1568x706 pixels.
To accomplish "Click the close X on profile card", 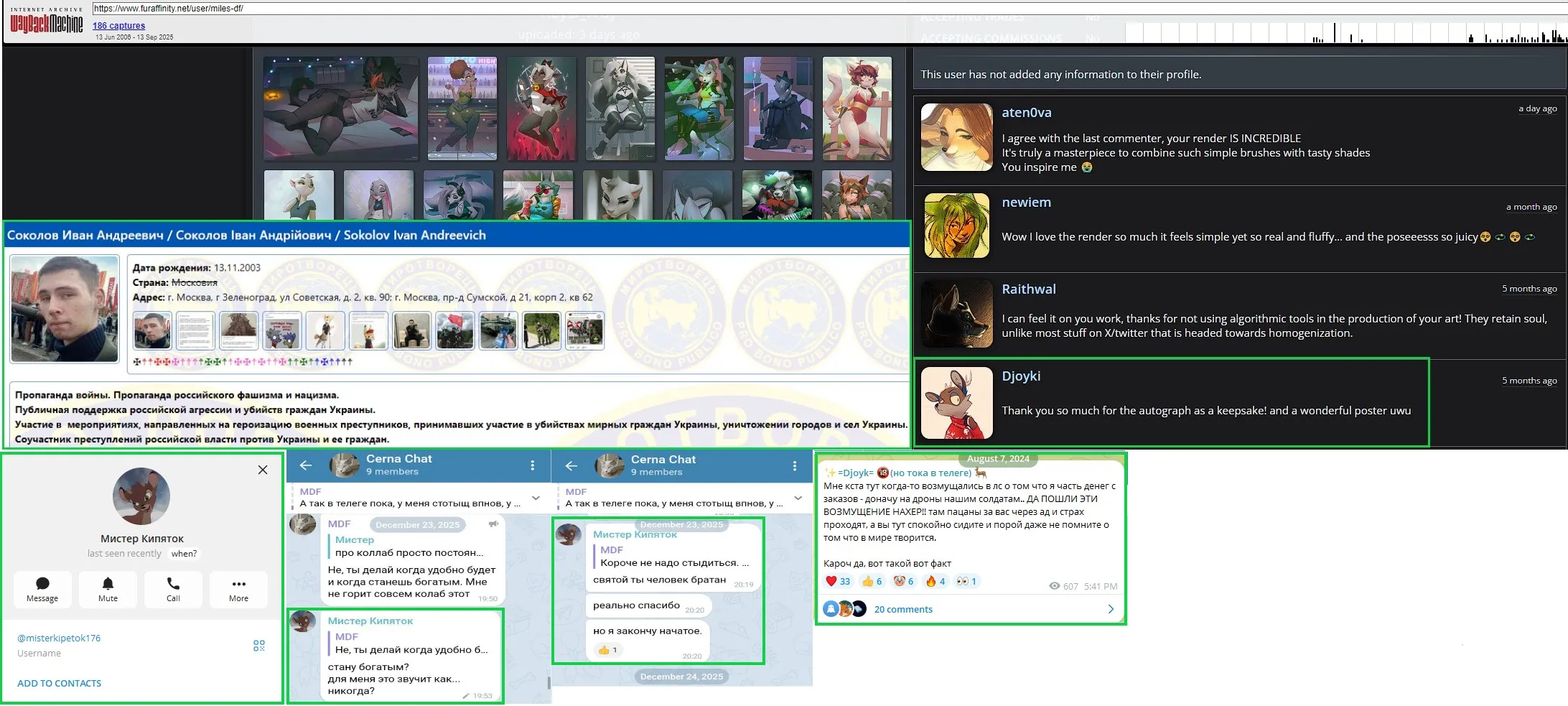I will click(x=263, y=470).
